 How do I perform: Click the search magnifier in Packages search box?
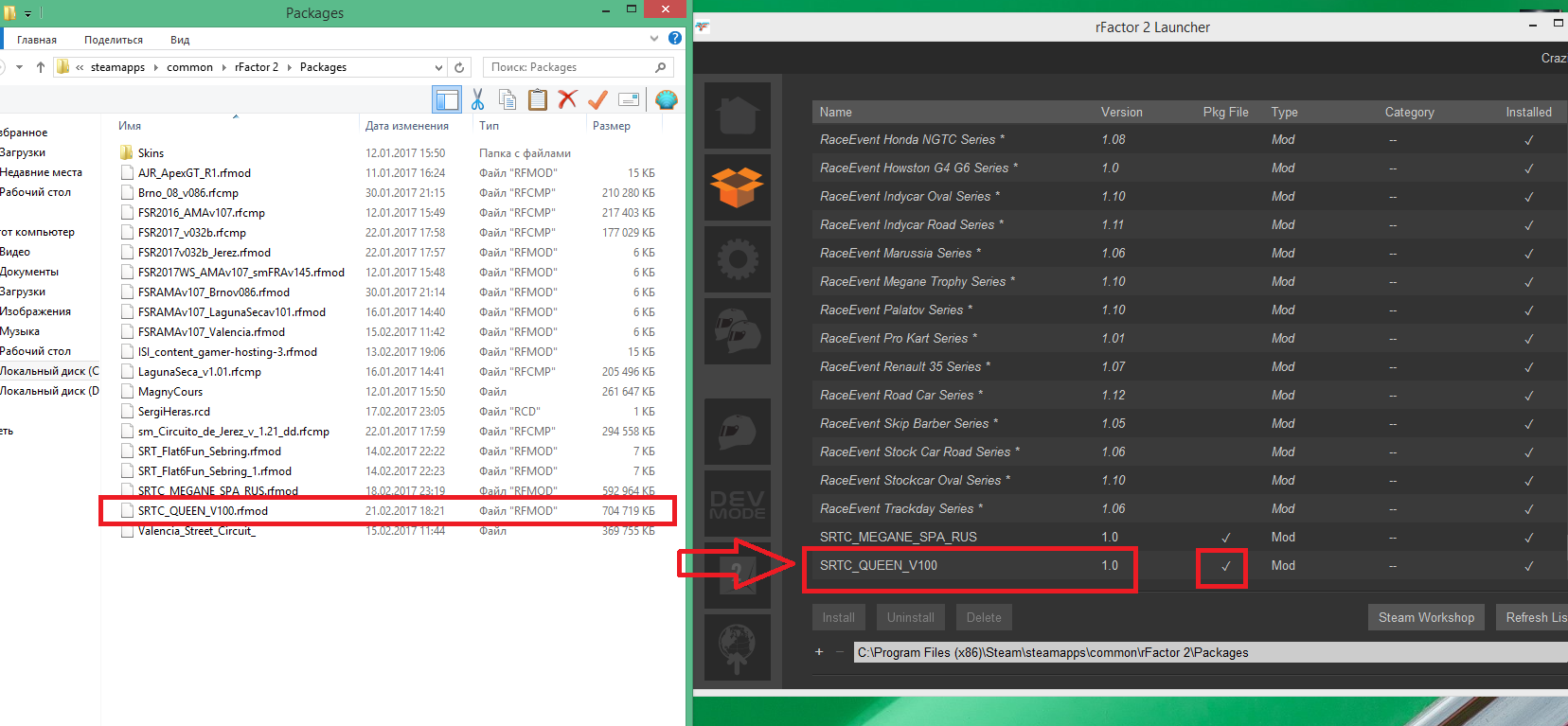pos(661,67)
